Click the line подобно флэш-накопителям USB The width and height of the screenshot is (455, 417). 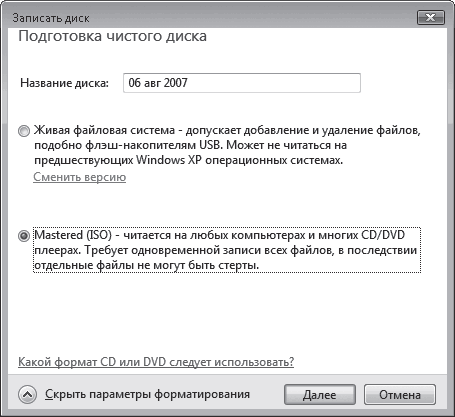[190, 145]
